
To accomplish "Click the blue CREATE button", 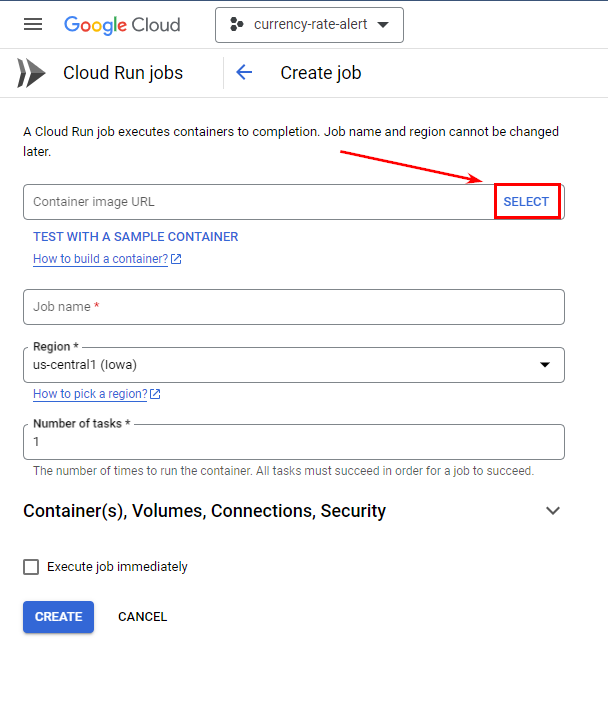I will coord(58,617).
